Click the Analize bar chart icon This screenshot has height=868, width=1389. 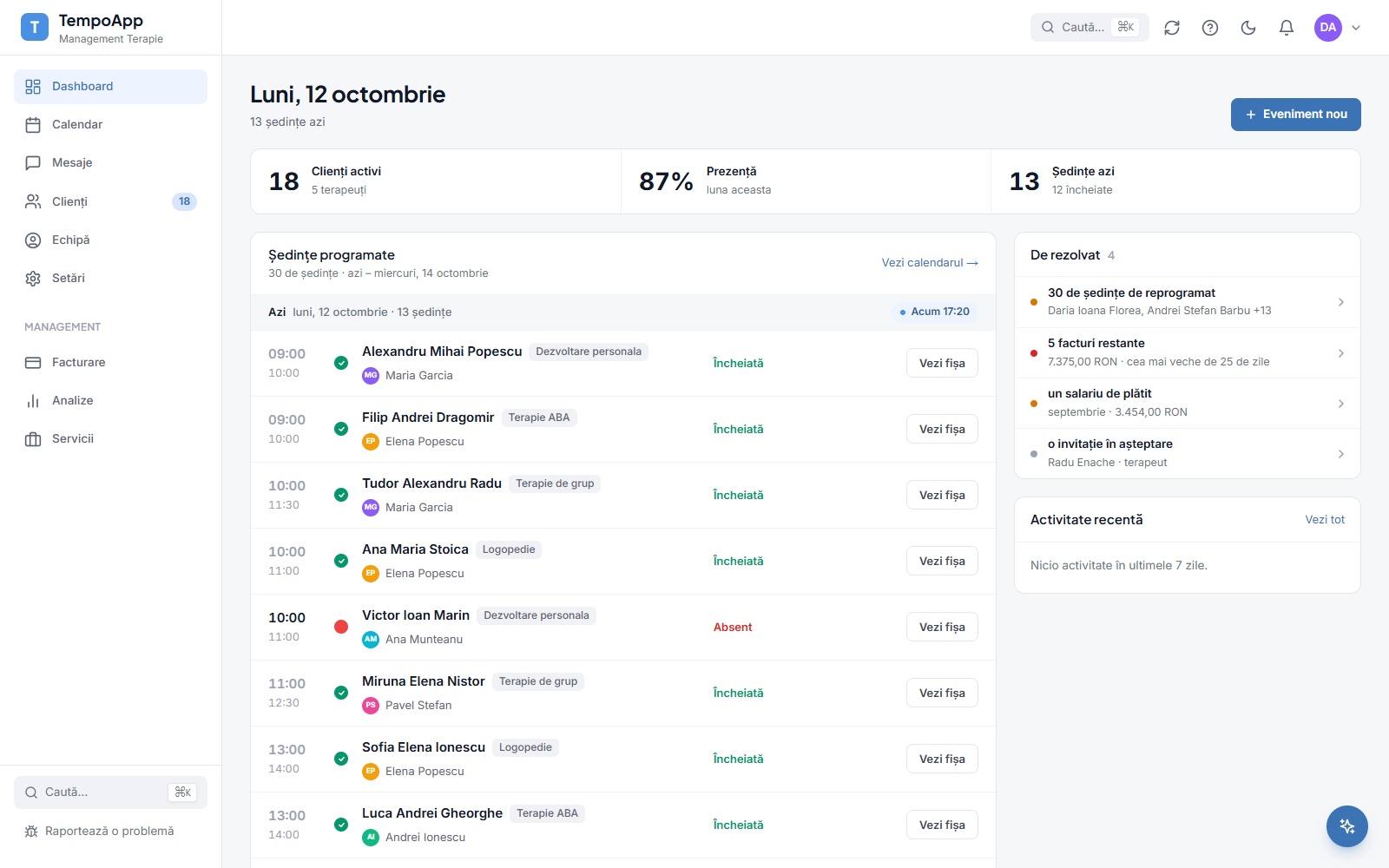click(33, 401)
